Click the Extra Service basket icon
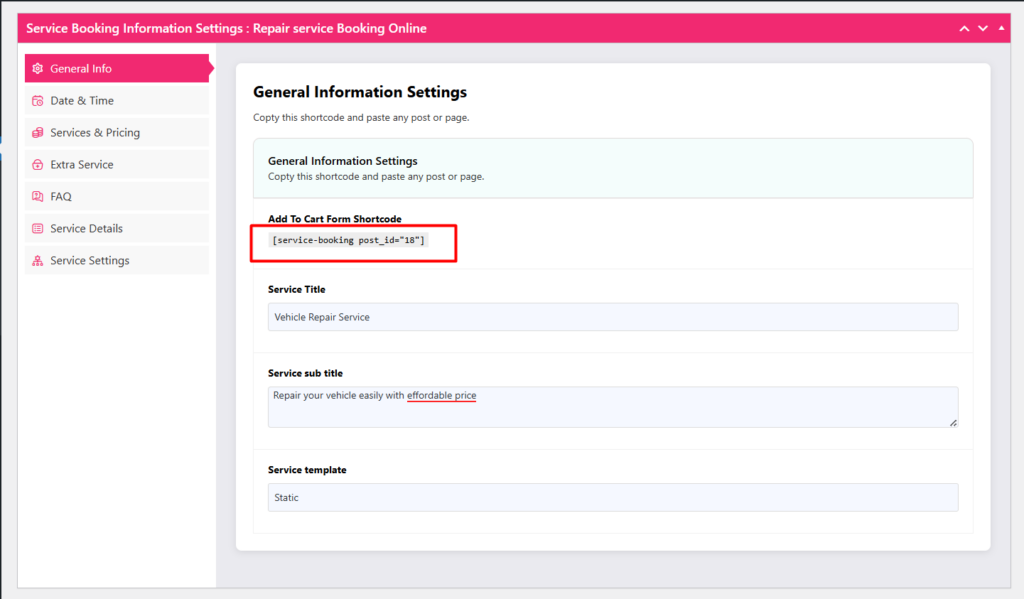Viewport: 1024px width, 599px height. point(38,165)
